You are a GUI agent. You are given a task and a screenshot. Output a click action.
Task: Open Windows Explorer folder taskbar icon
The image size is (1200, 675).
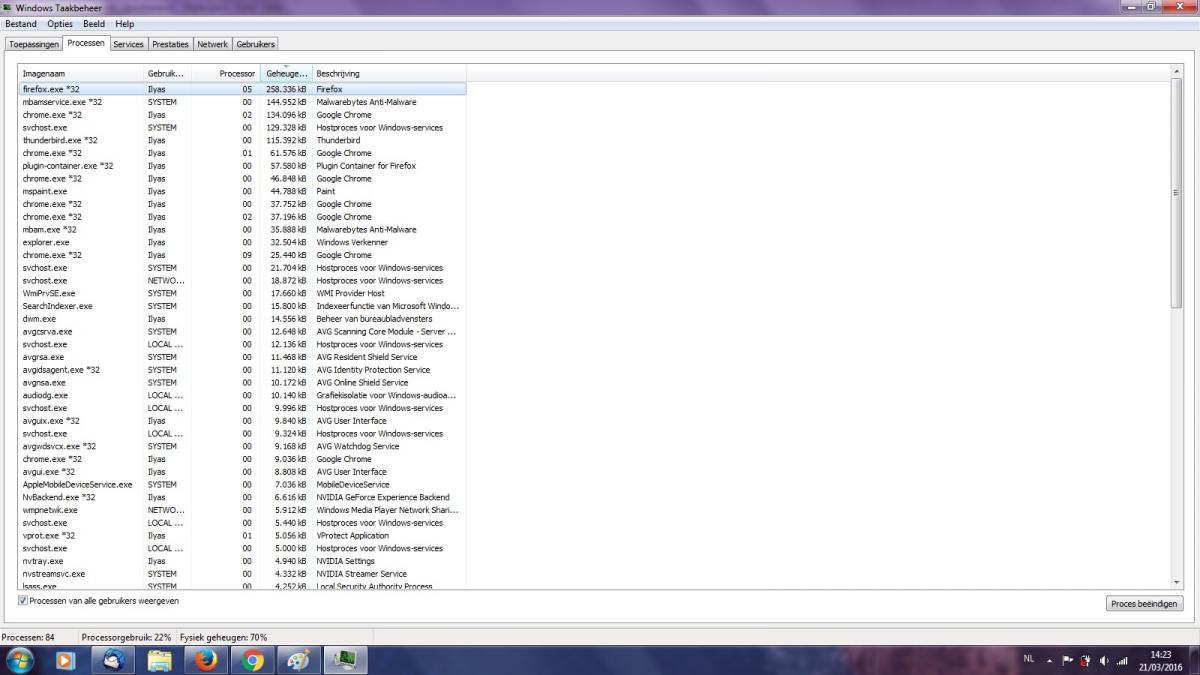coord(160,660)
